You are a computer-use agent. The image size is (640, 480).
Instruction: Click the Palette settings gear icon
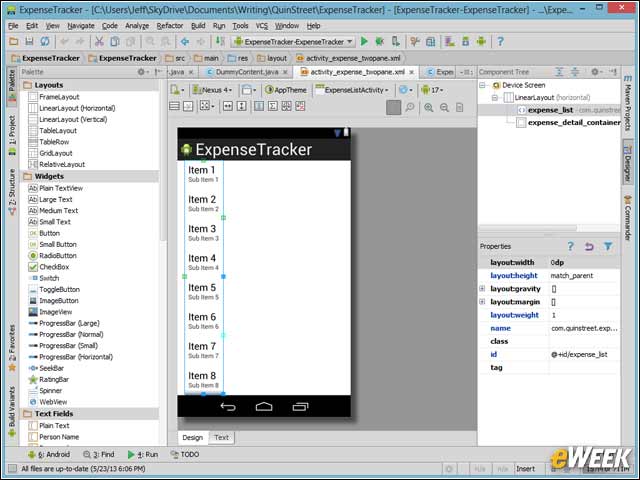point(142,72)
